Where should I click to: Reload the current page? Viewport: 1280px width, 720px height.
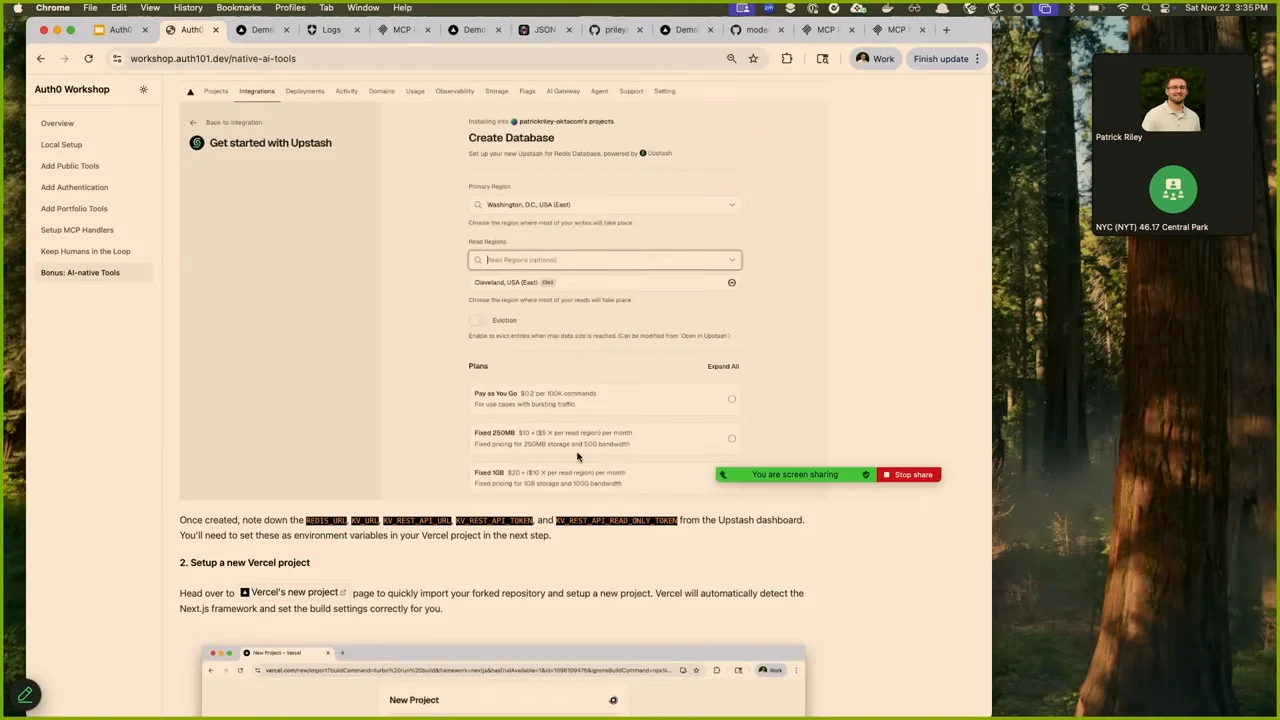(x=89, y=59)
